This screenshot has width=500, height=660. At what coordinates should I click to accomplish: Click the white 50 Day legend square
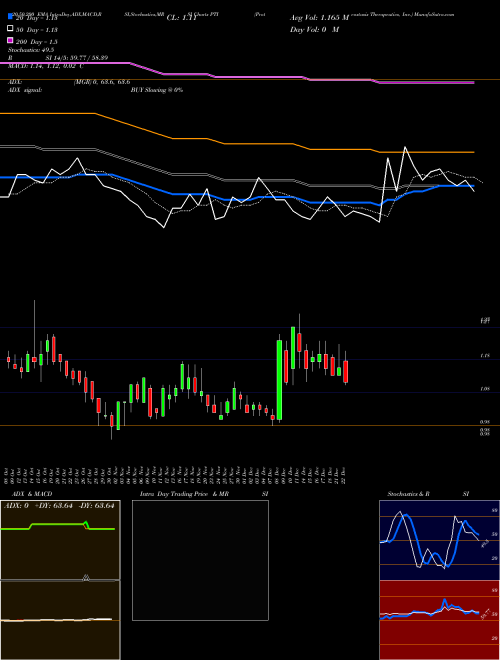pos(10,28)
